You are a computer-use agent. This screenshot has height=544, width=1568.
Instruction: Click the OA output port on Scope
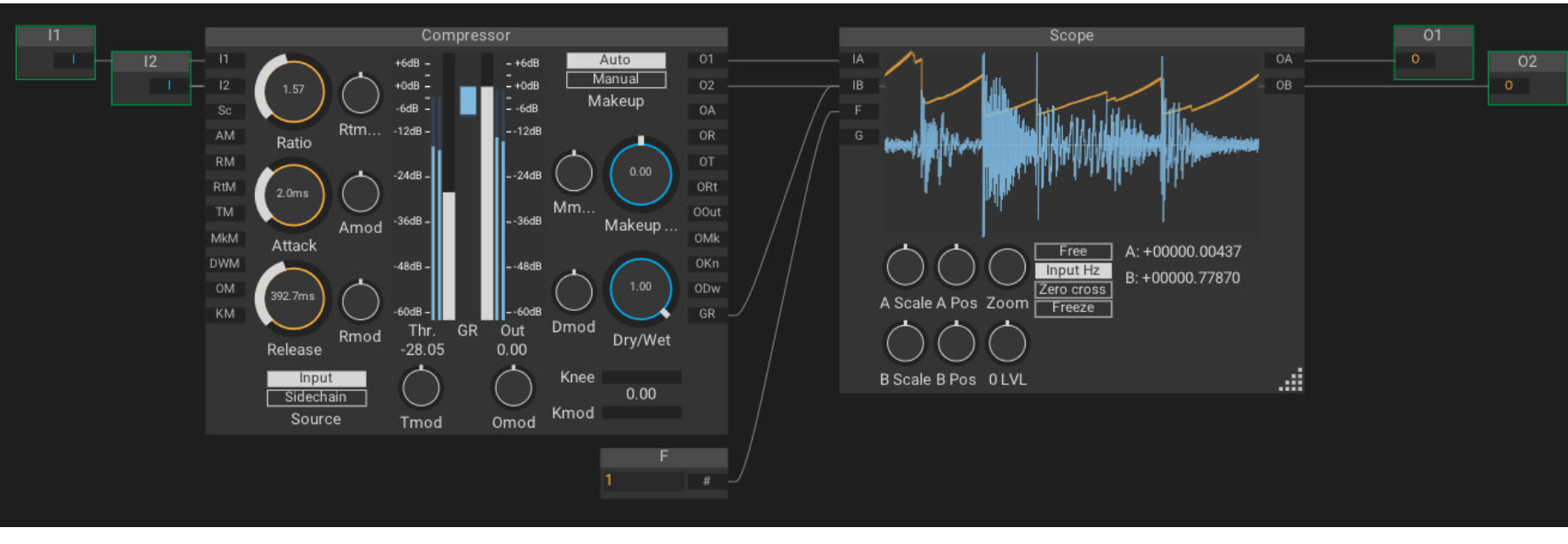(x=1284, y=60)
